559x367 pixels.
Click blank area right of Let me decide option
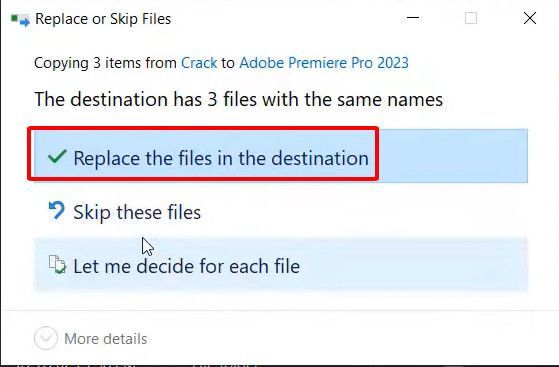414,266
